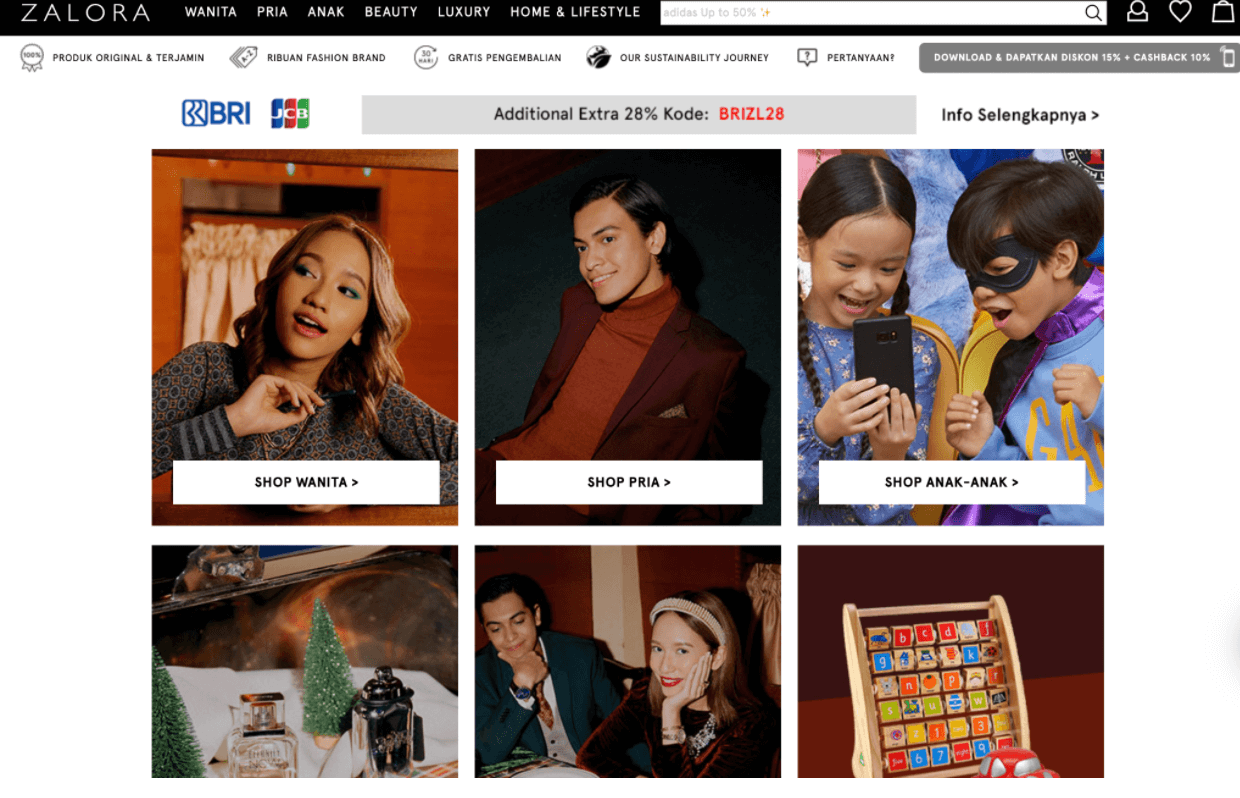Viewport: 1240px width, 798px height.
Task: Focus the search input field
Action: click(x=870, y=13)
